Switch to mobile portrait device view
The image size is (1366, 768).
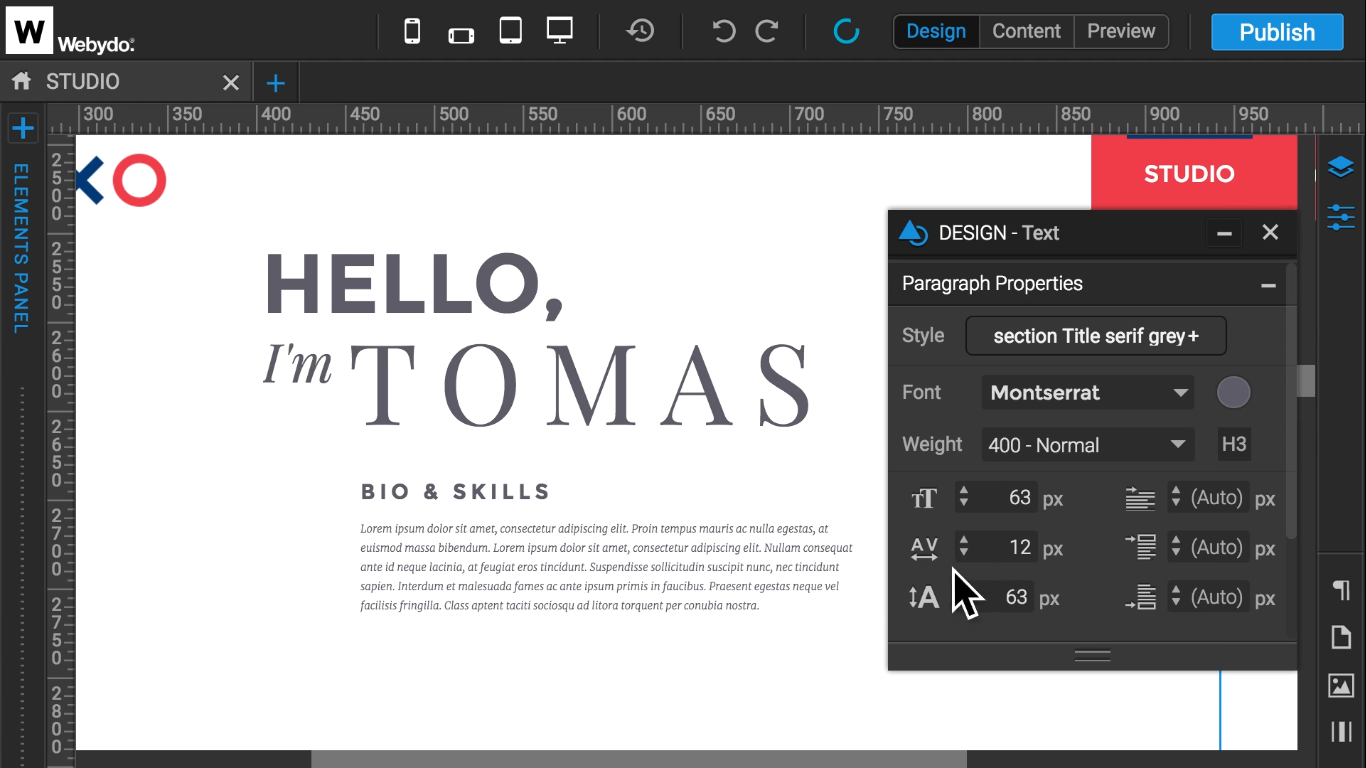coord(412,31)
